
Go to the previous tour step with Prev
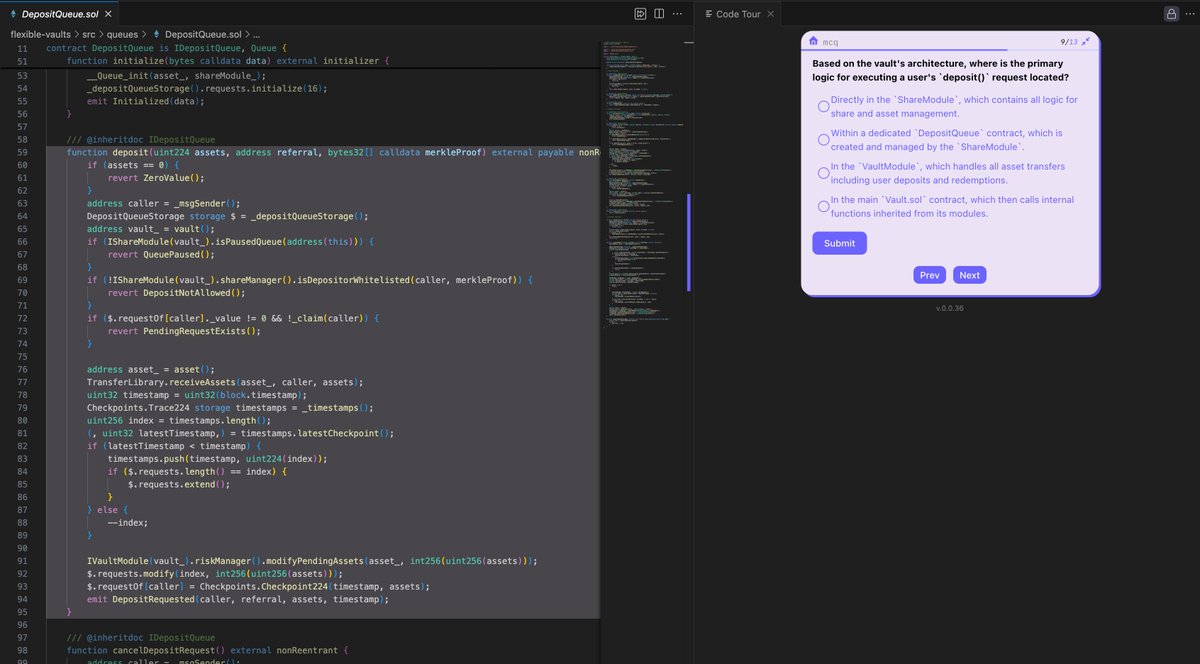point(930,275)
